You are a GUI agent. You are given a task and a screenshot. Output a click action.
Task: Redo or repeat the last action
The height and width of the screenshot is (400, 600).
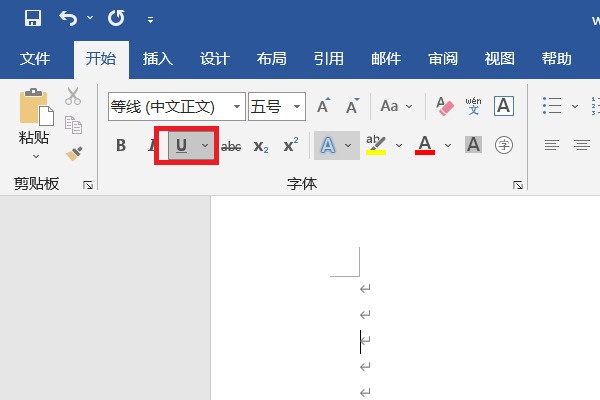116,18
